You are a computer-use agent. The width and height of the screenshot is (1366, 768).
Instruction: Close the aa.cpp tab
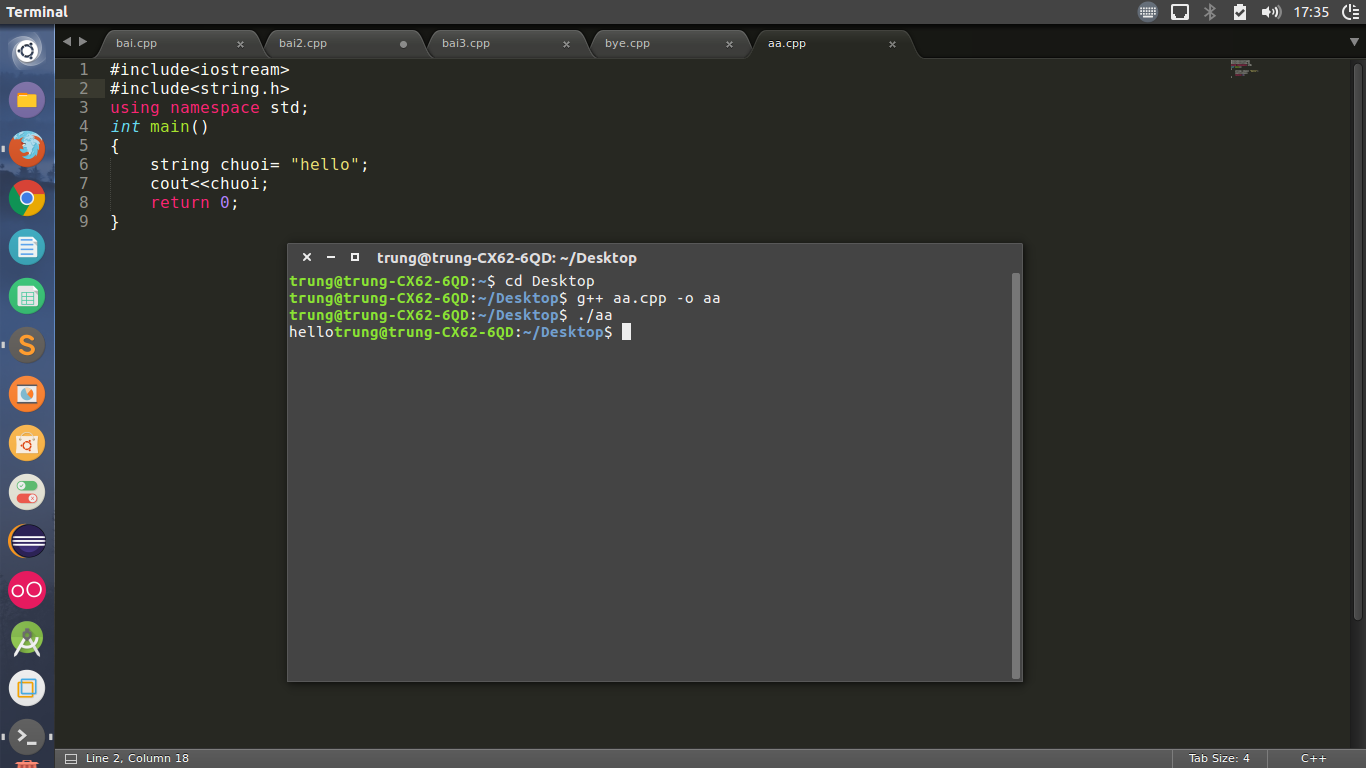pyautogui.click(x=892, y=44)
